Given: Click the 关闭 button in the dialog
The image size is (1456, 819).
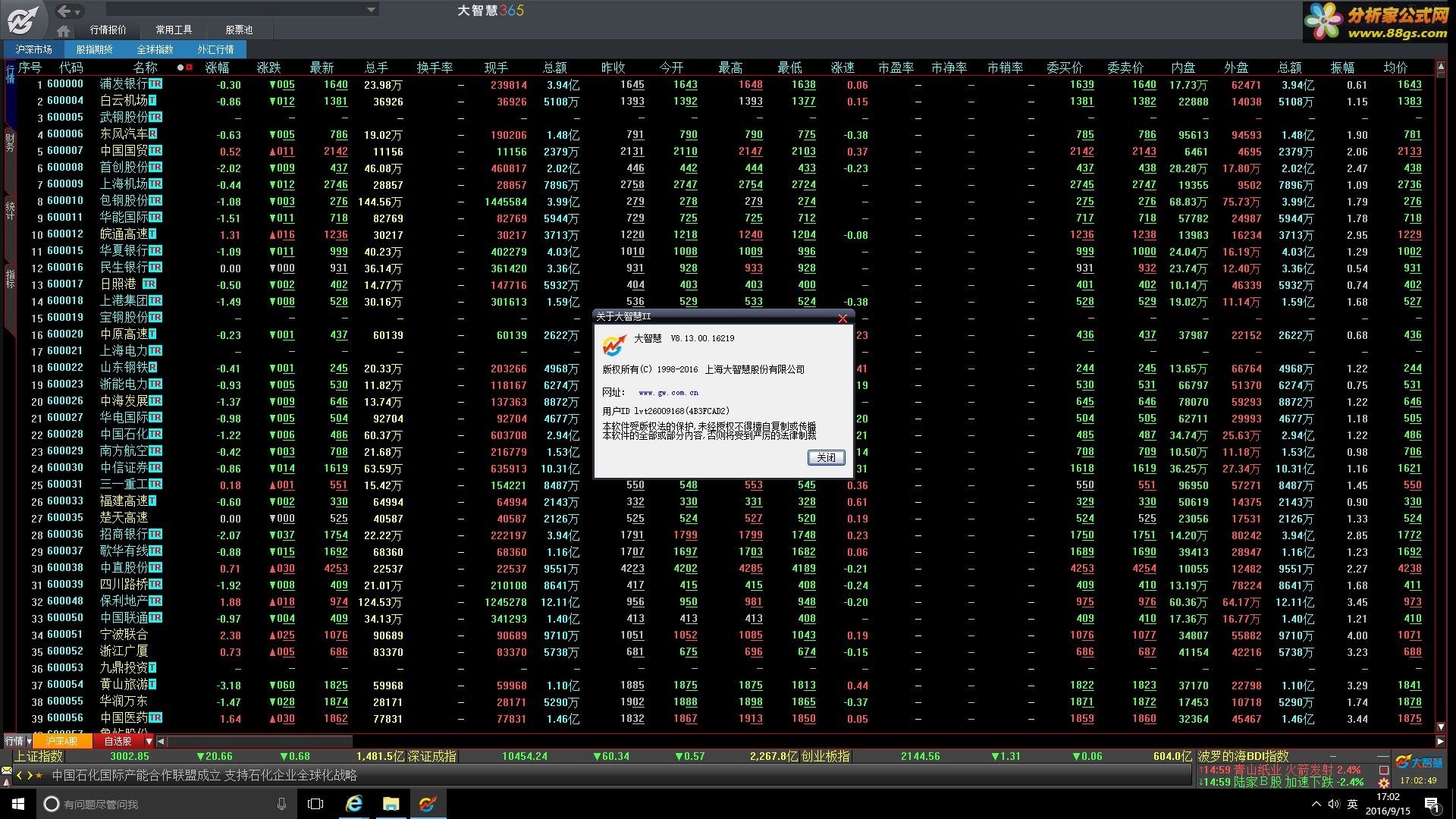Looking at the screenshot, I should tap(826, 457).
